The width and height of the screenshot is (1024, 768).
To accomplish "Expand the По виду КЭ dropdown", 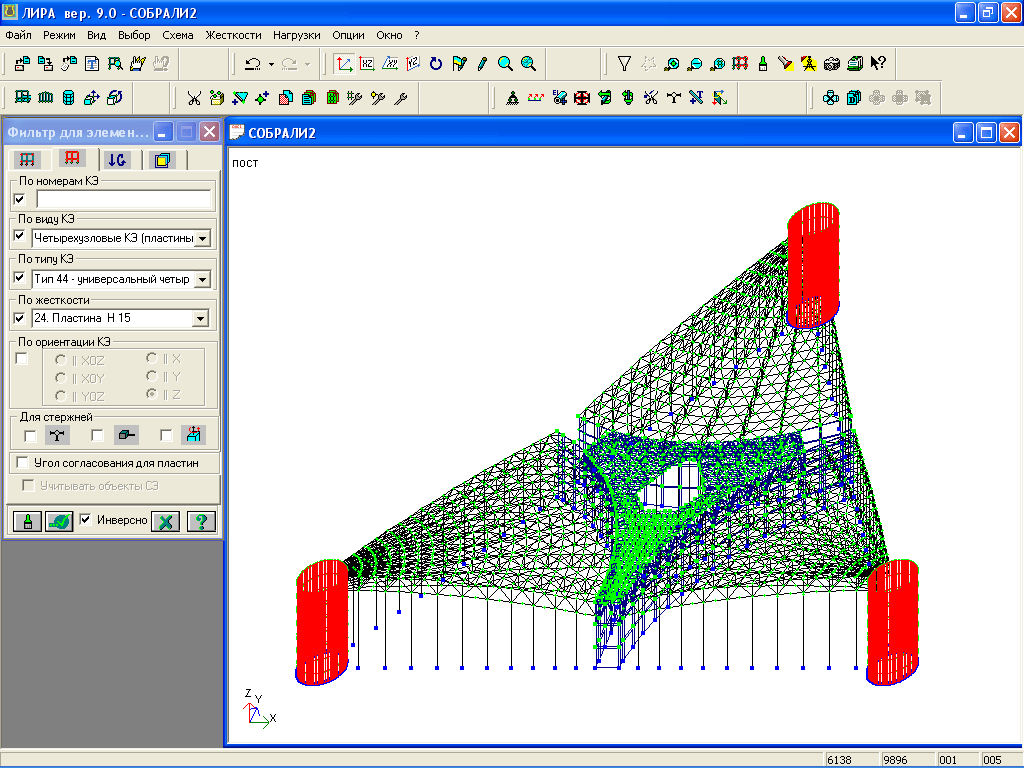I will (201, 238).
